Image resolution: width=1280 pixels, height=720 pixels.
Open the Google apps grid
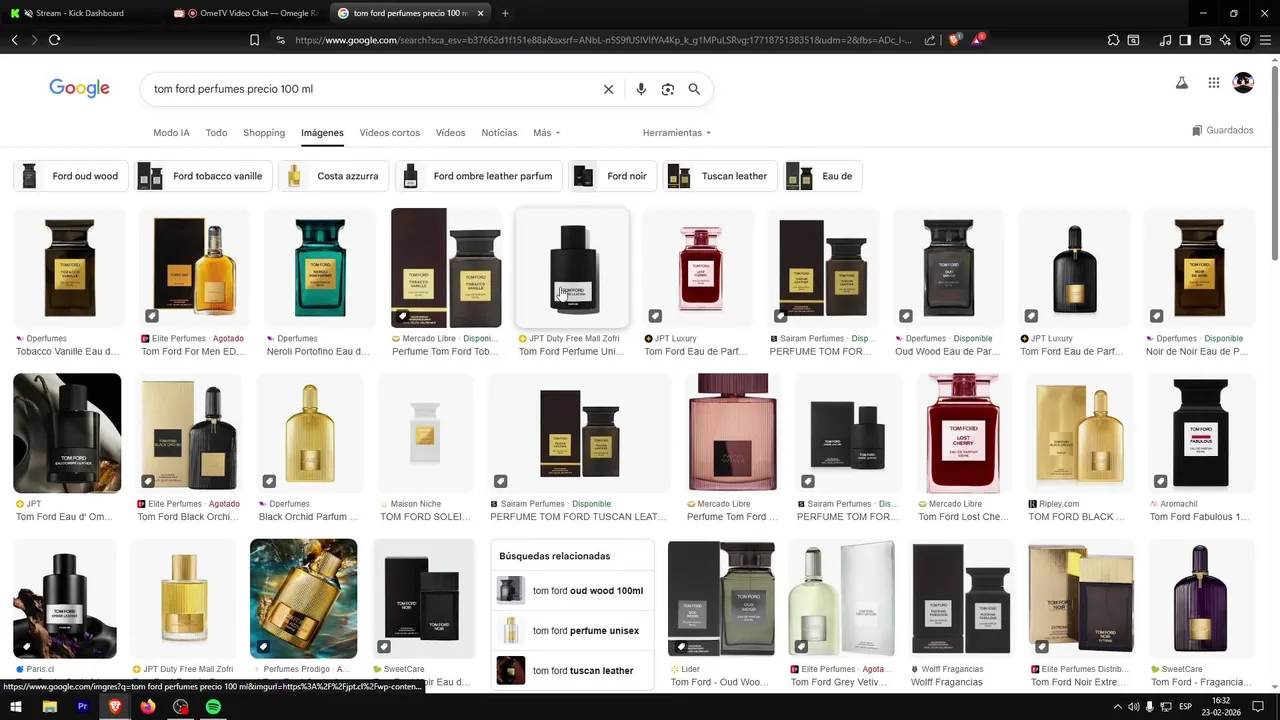(x=1213, y=83)
